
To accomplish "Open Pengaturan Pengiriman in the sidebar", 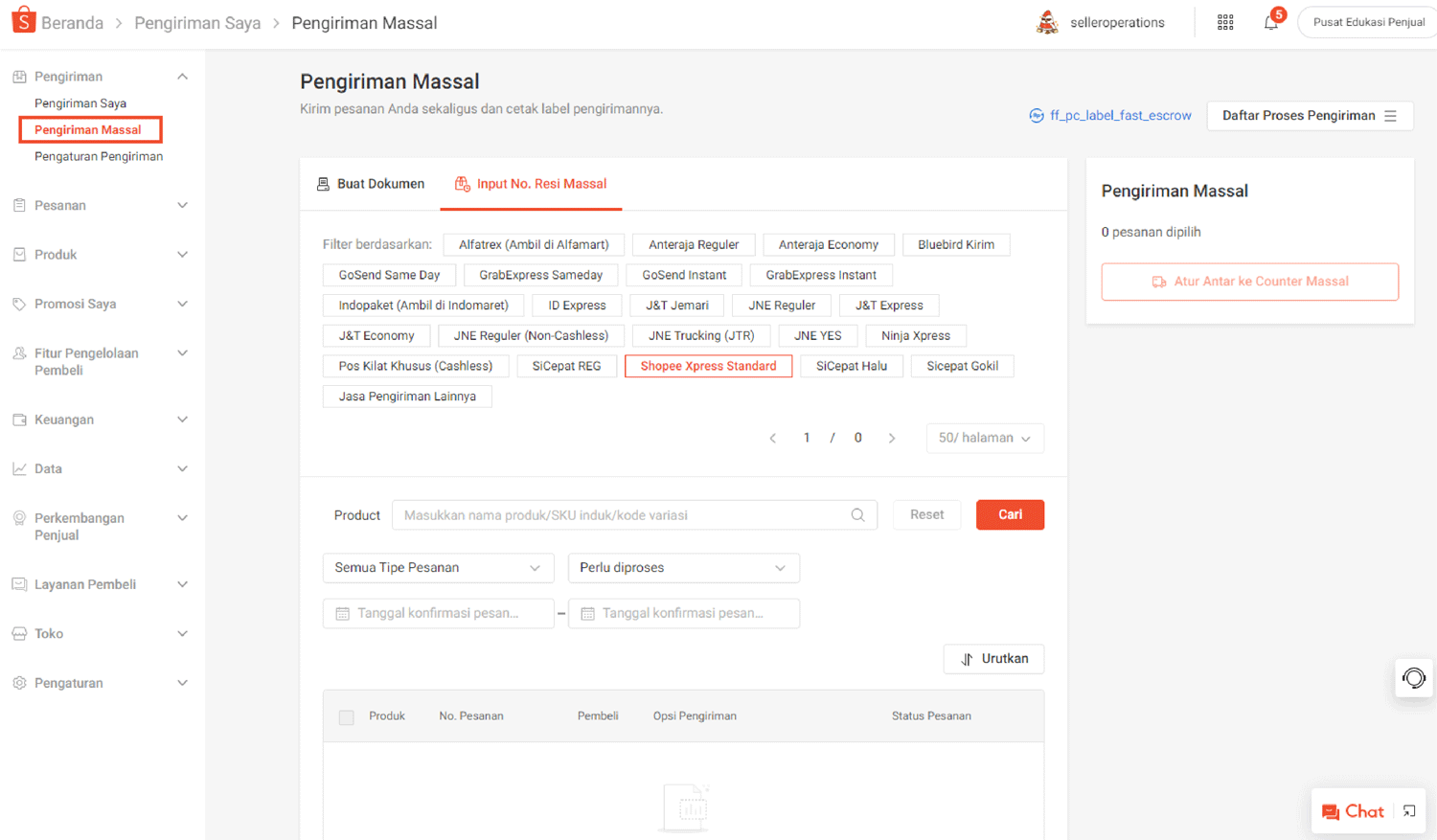I will (99, 156).
